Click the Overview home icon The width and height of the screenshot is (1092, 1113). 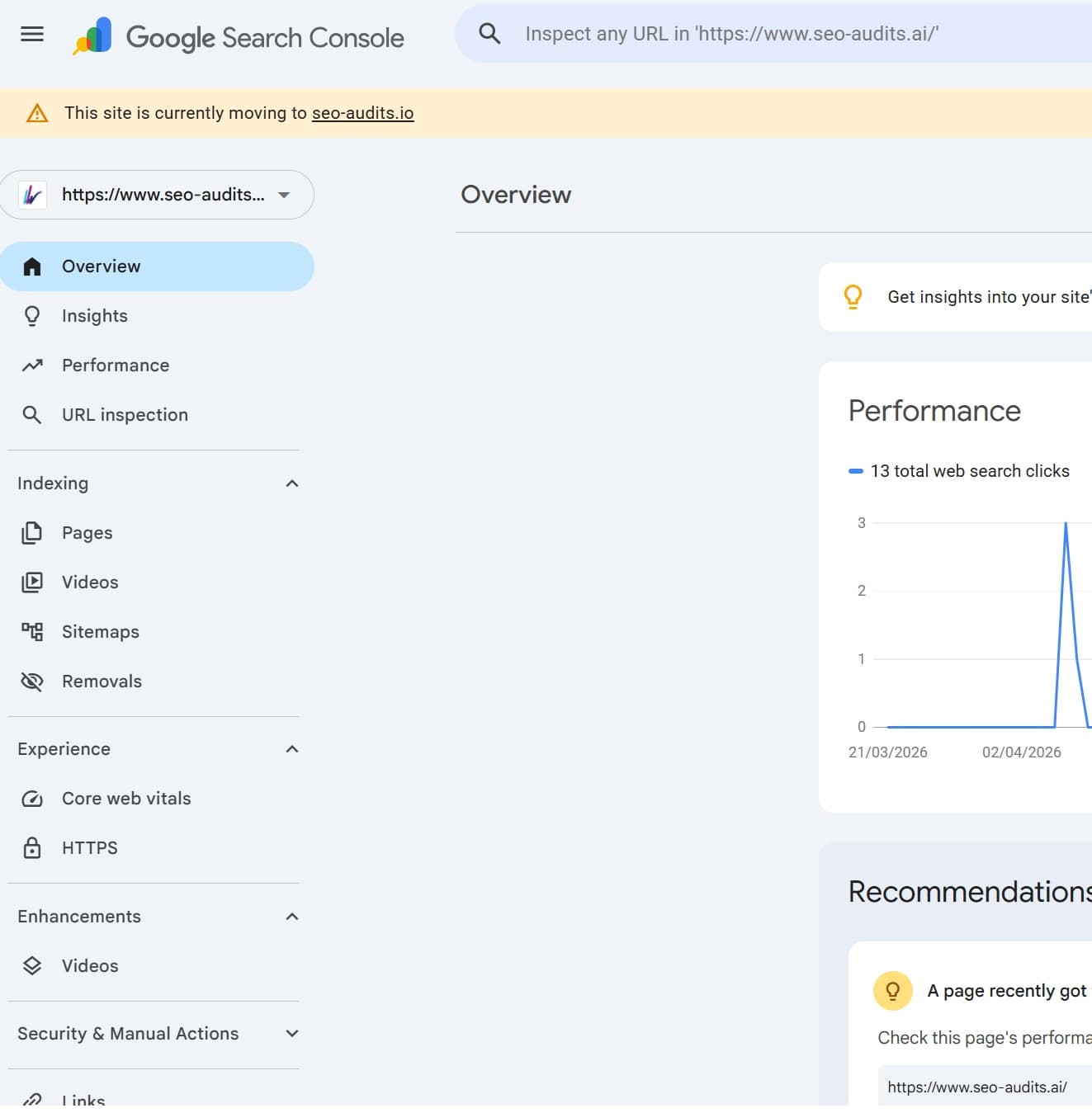tap(32, 266)
